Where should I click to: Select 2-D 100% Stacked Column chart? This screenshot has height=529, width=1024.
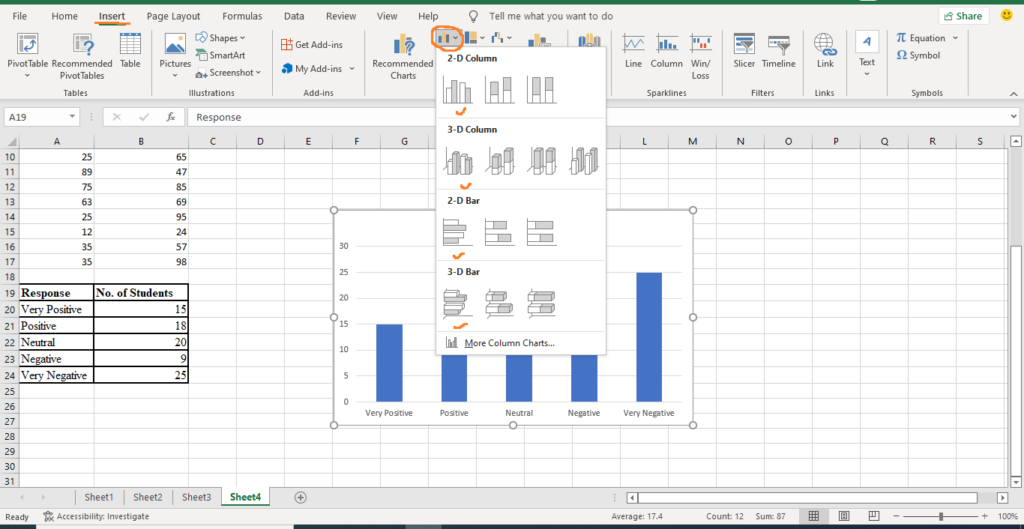coord(541,89)
